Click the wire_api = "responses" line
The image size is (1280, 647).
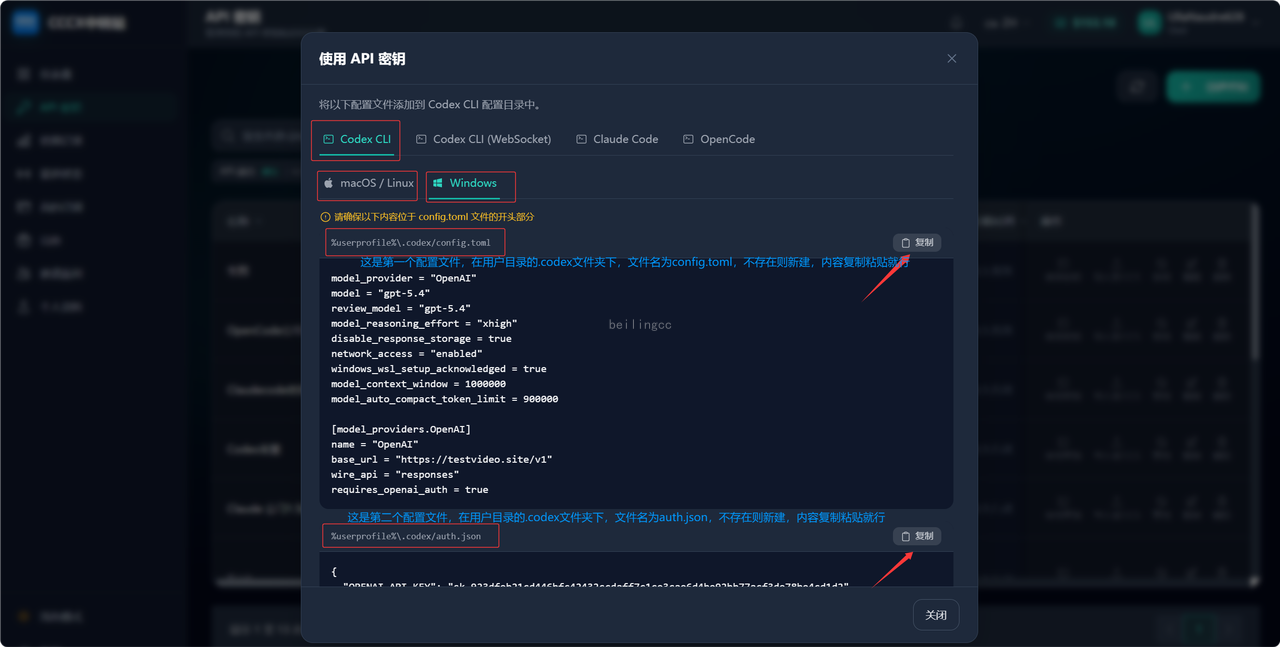(x=395, y=474)
